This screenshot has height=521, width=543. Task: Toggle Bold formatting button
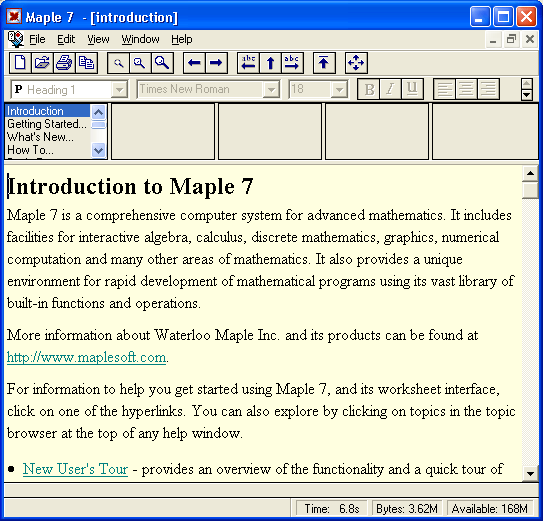[369, 89]
